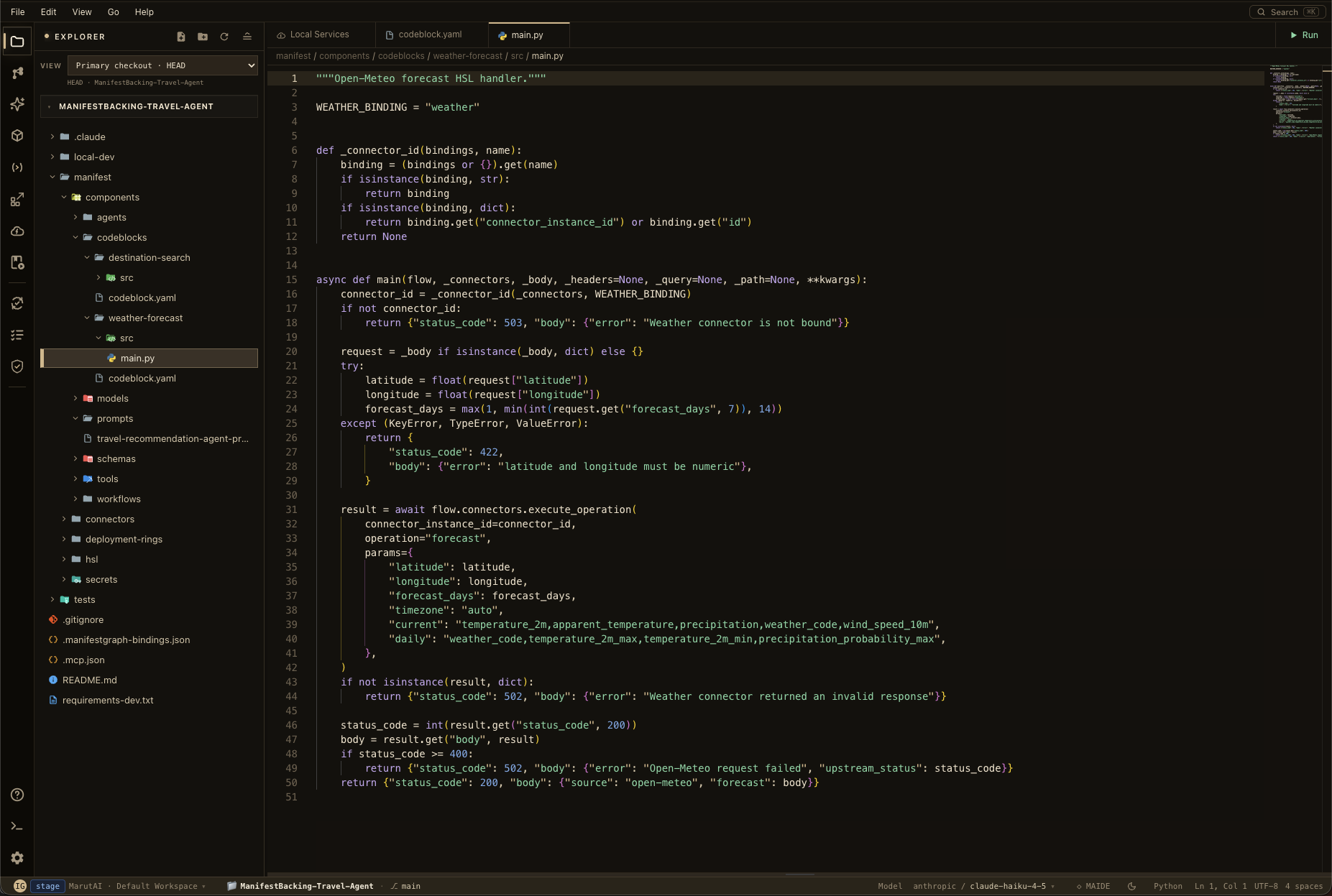Click the Python language mode in status bar

coord(1168,886)
